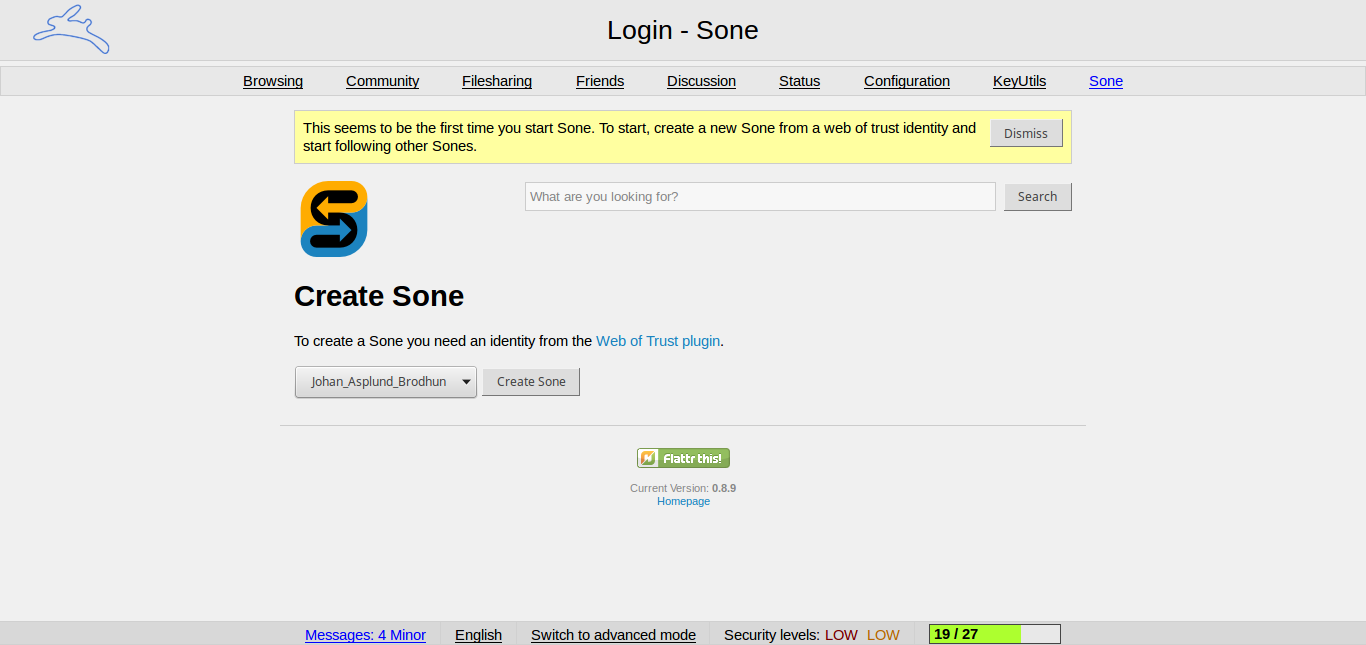The width and height of the screenshot is (1366, 645).
Task: Open the Sone menu item
Action: click(1106, 81)
